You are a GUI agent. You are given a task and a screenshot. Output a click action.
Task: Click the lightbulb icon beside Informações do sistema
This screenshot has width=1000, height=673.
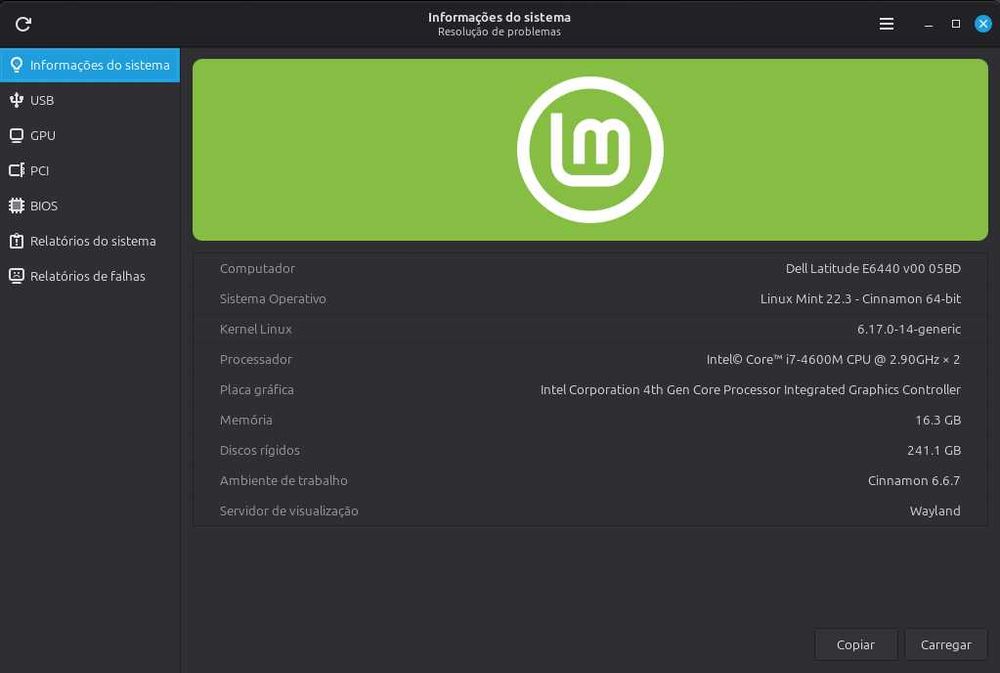point(17,64)
